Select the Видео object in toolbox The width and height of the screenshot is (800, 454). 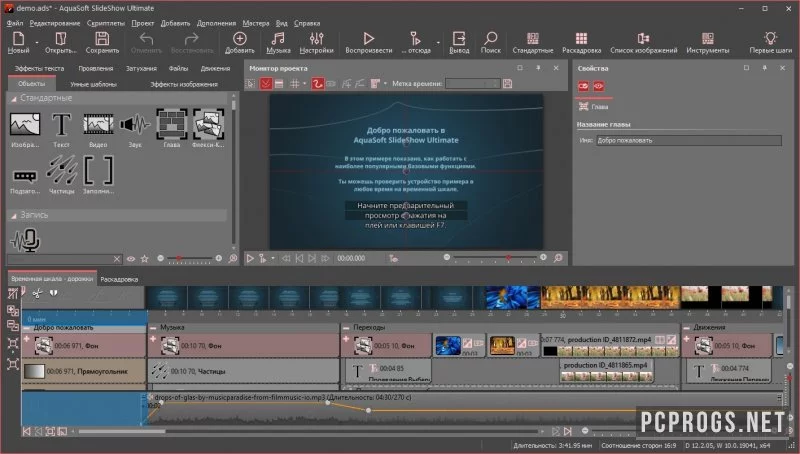coord(98,124)
